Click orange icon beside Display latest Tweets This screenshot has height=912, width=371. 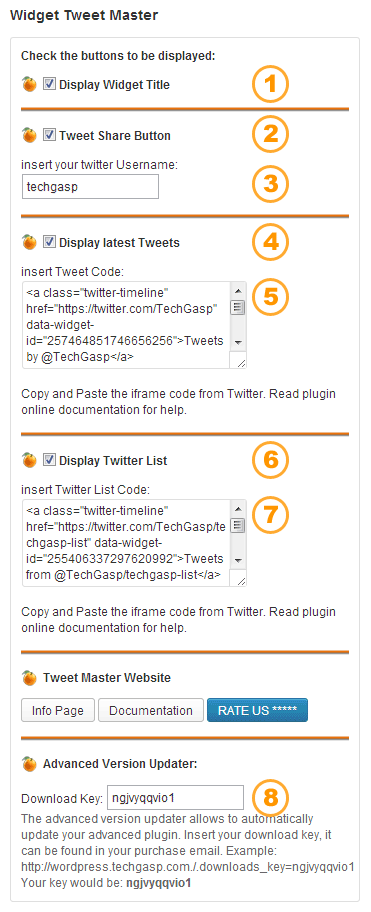click(29, 242)
